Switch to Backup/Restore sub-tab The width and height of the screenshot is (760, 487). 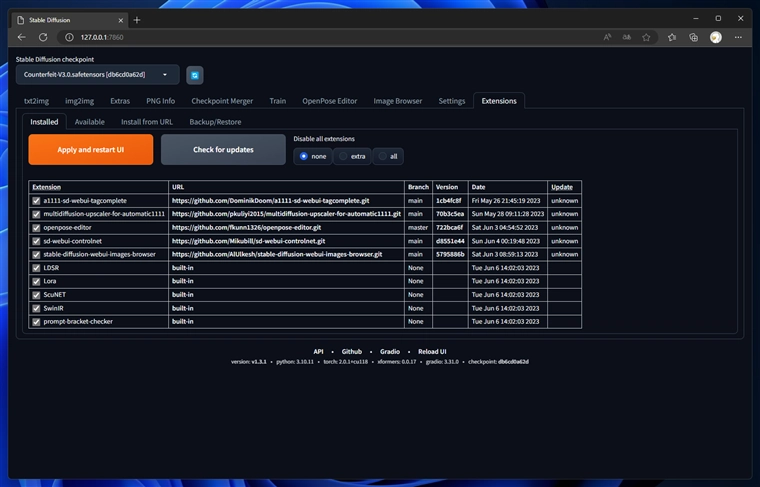(x=215, y=122)
